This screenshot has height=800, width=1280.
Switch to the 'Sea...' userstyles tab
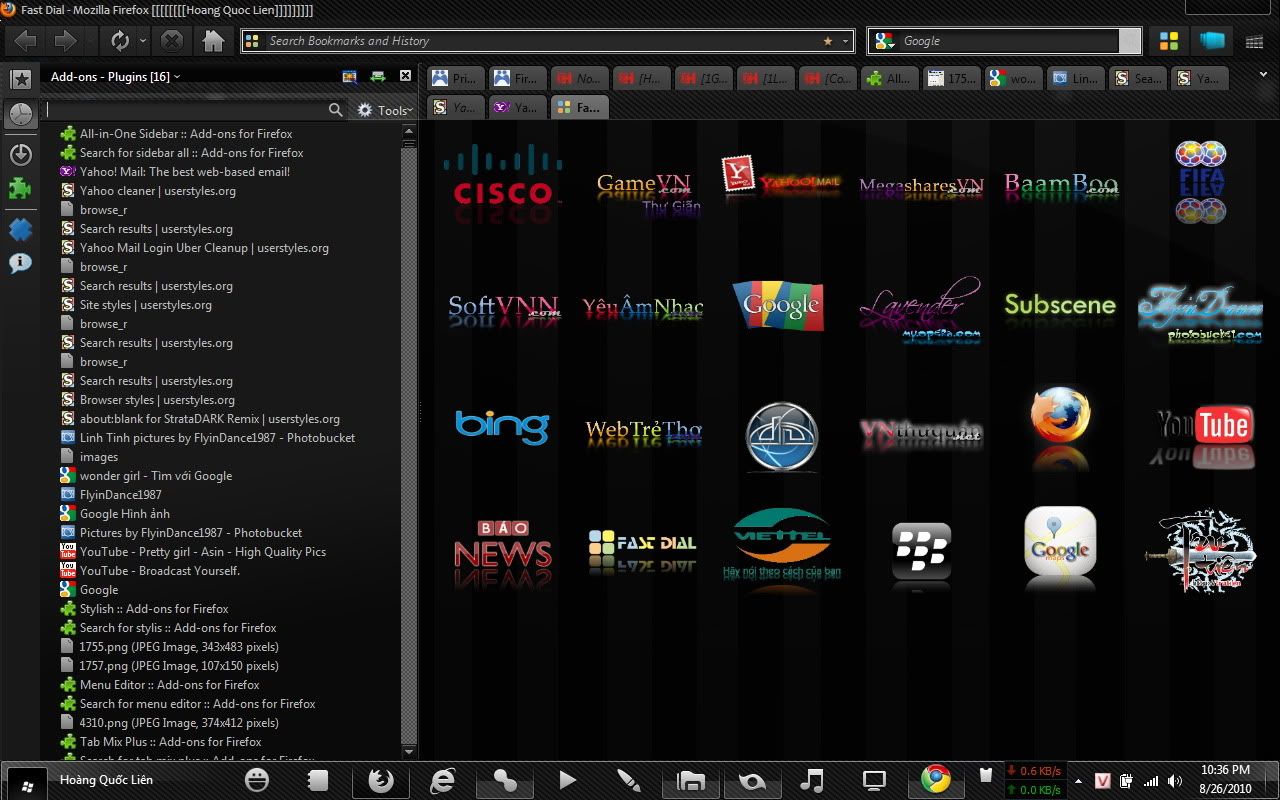point(1136,78)
